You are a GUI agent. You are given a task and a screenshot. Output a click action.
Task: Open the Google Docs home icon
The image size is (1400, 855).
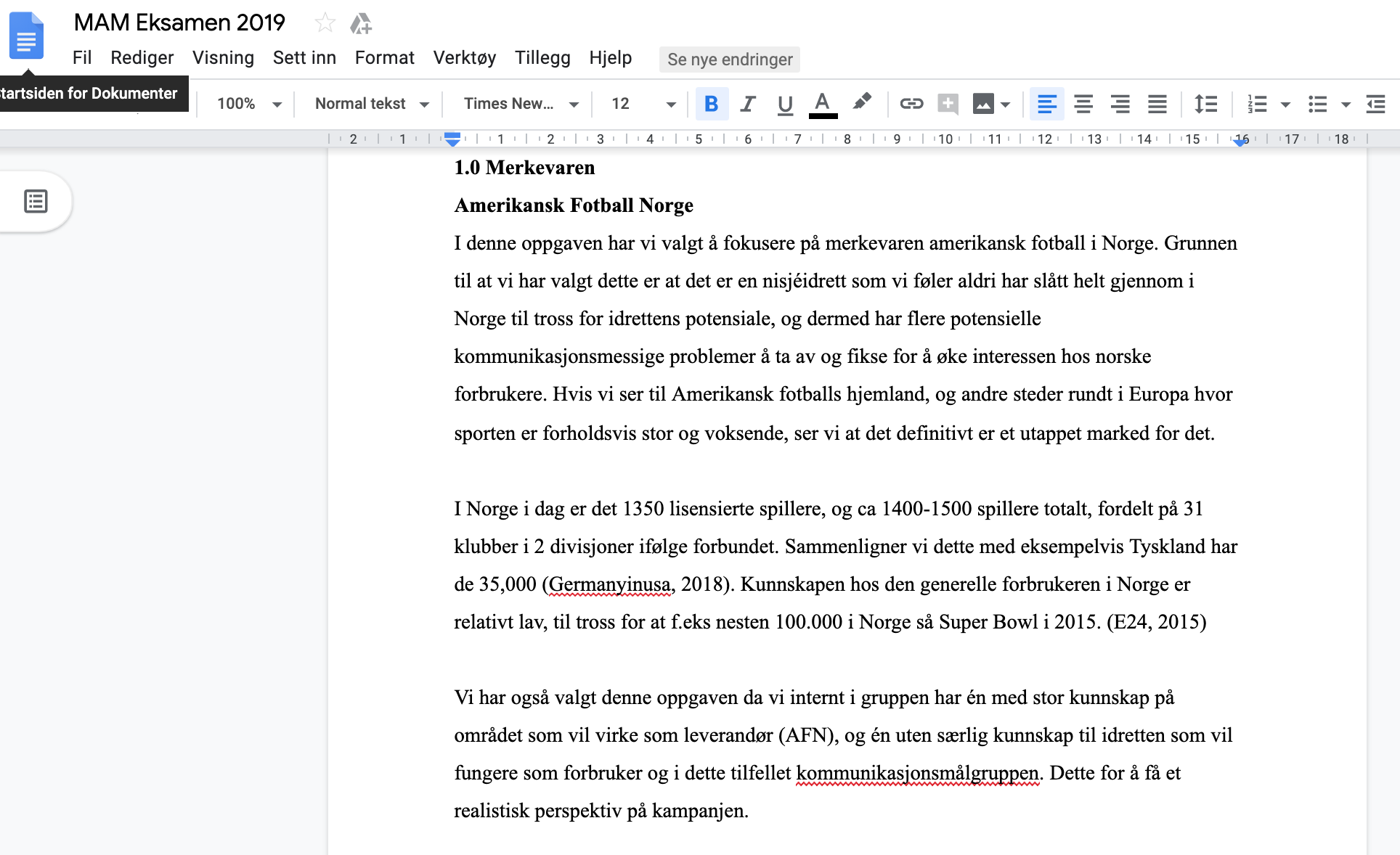[x=26, y=36]
